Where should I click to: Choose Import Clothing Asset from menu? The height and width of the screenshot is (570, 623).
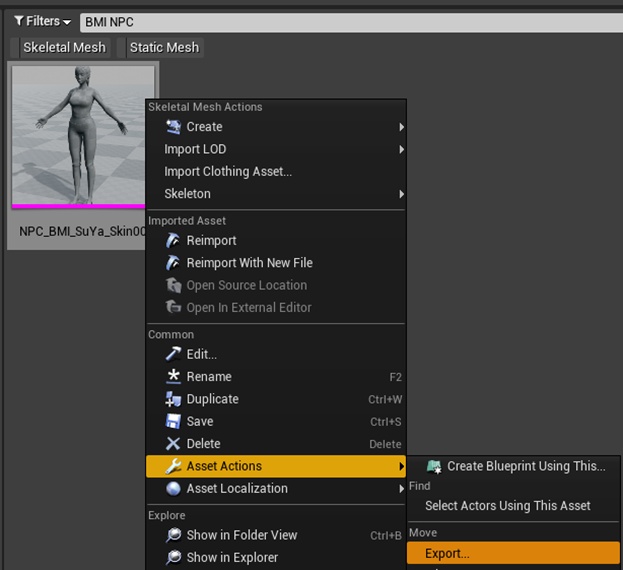228,172
